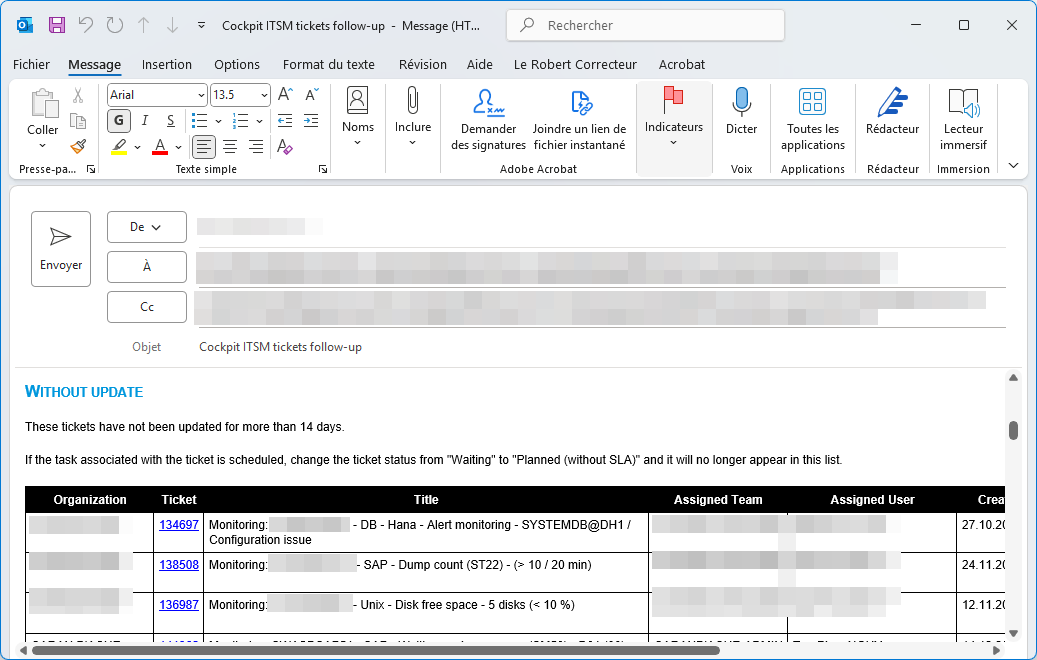Click the Inclure paperclip icon
This screenshot has width=1037, height=660.
(412, 101)
